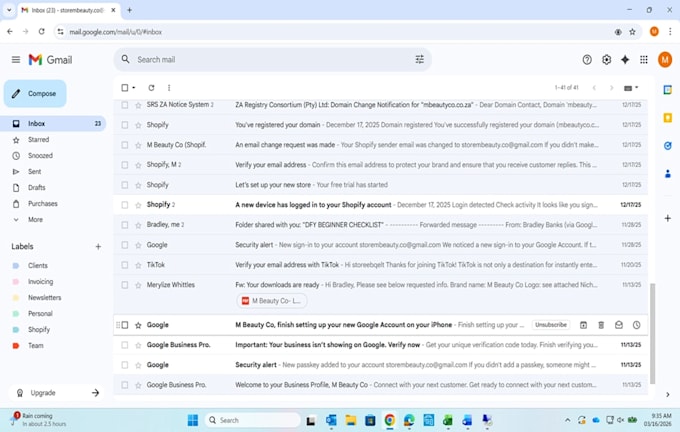Open Google Calendar side panel icon
This screenshot has width=680, height=432.
(668, 90)
